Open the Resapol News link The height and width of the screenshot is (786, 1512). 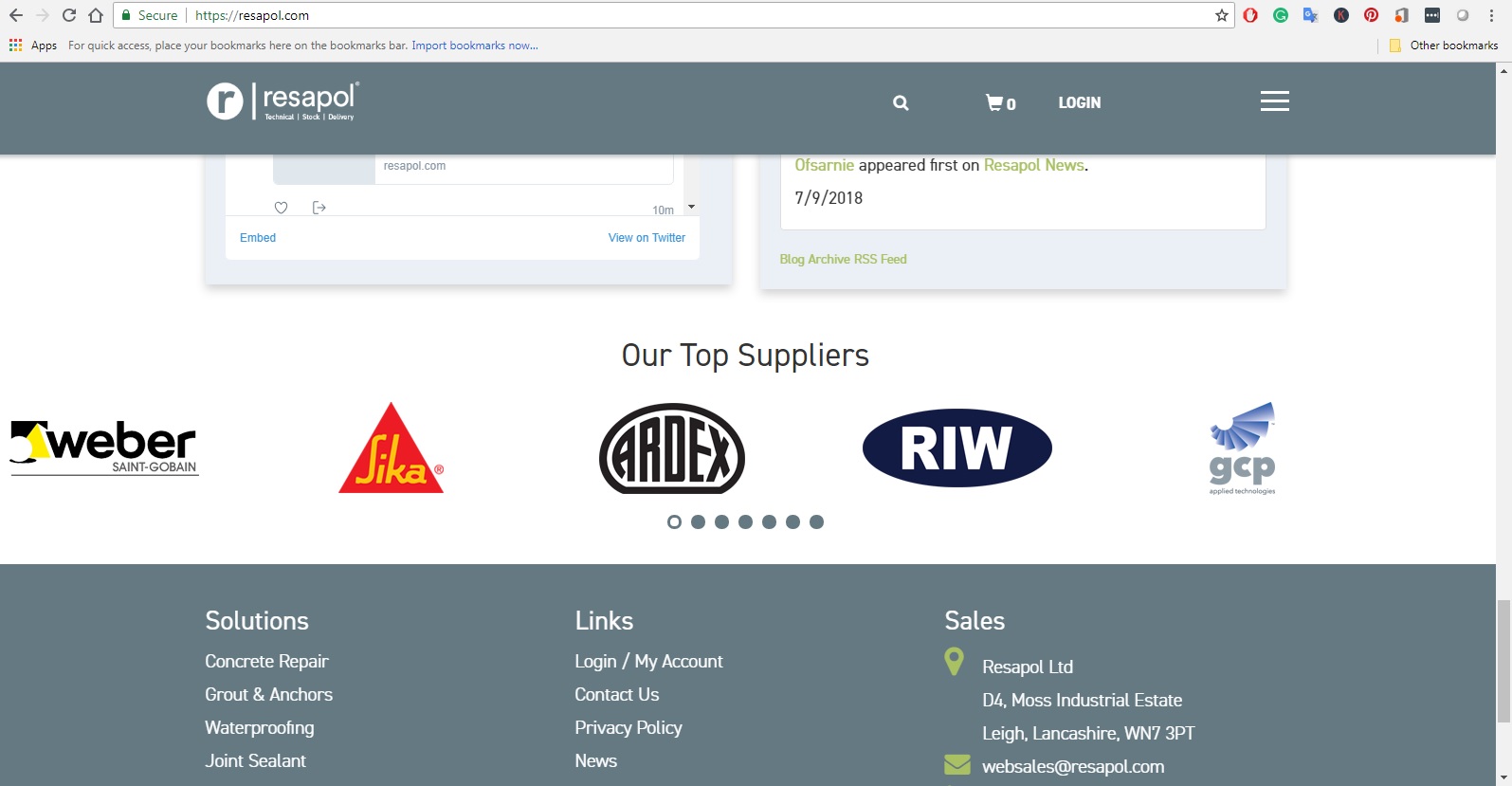click(1033, 165)
